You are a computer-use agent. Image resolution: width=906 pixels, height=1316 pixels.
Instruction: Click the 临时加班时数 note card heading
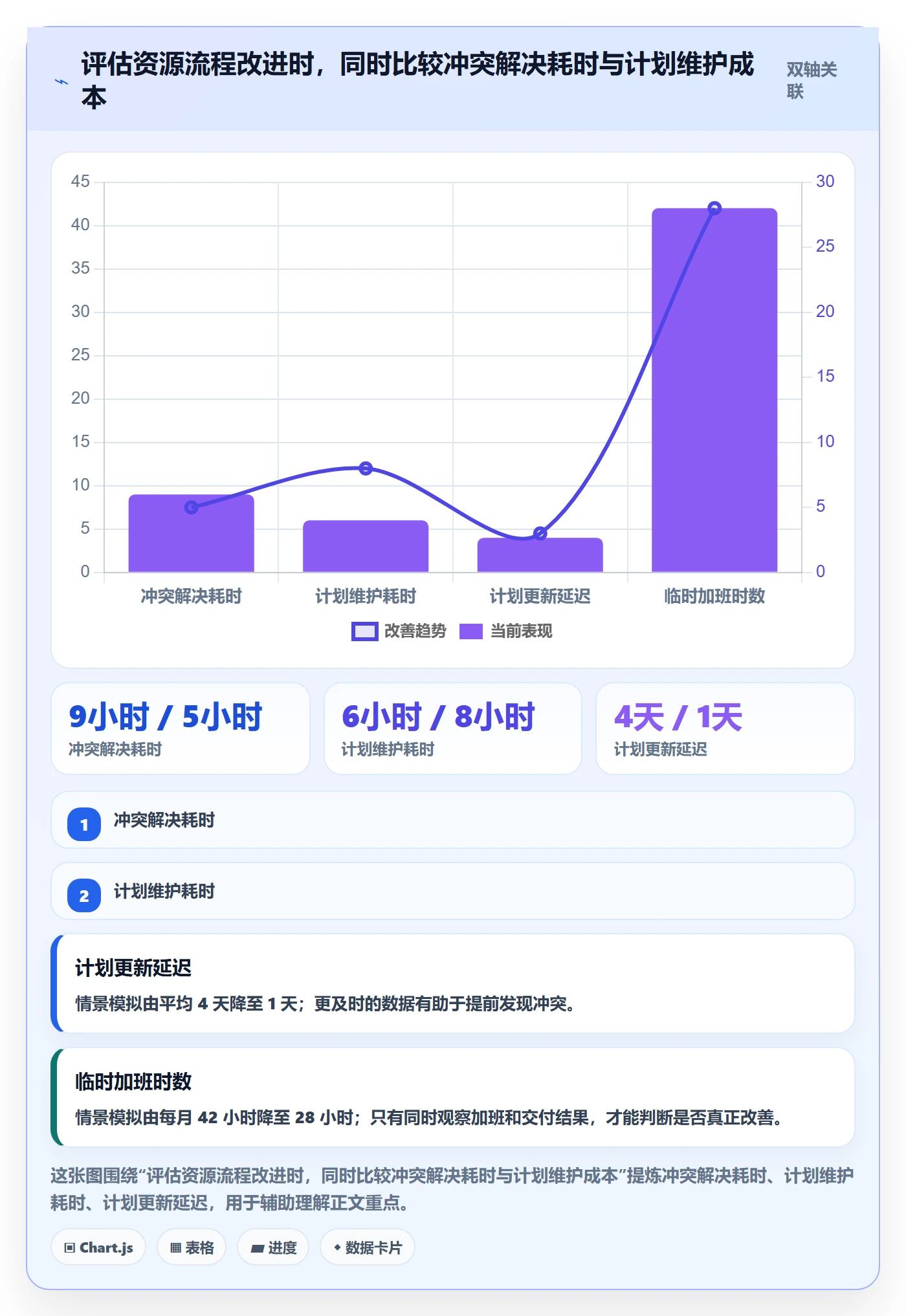click(x=133, y=1081)
